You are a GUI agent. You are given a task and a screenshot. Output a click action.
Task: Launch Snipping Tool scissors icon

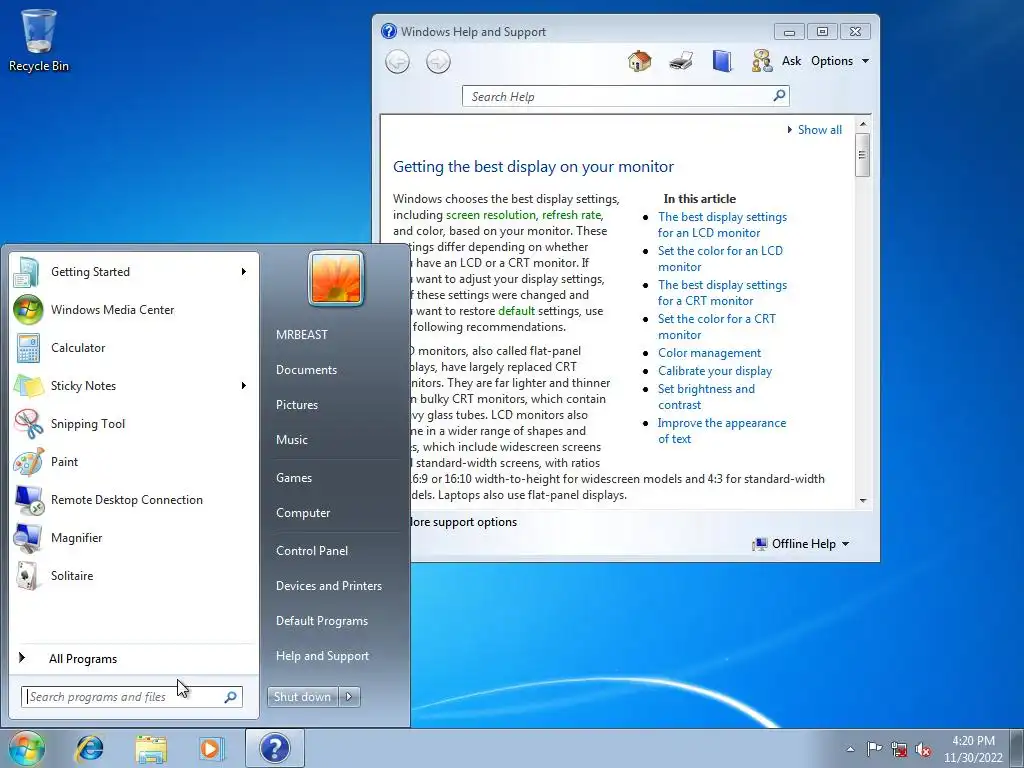[x=27, y=424]
